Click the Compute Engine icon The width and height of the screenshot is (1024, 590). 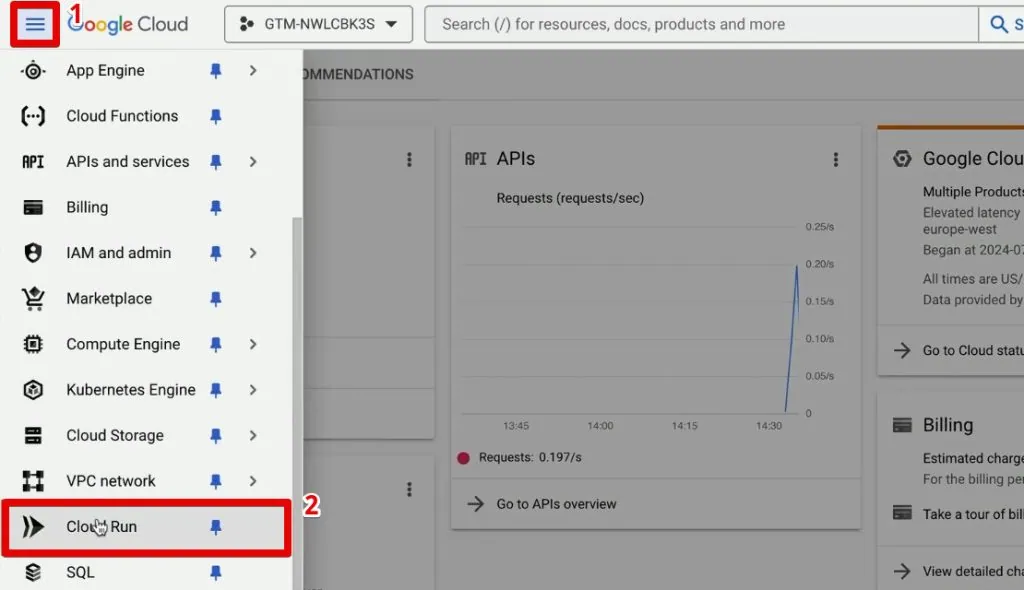pos(31,344)
